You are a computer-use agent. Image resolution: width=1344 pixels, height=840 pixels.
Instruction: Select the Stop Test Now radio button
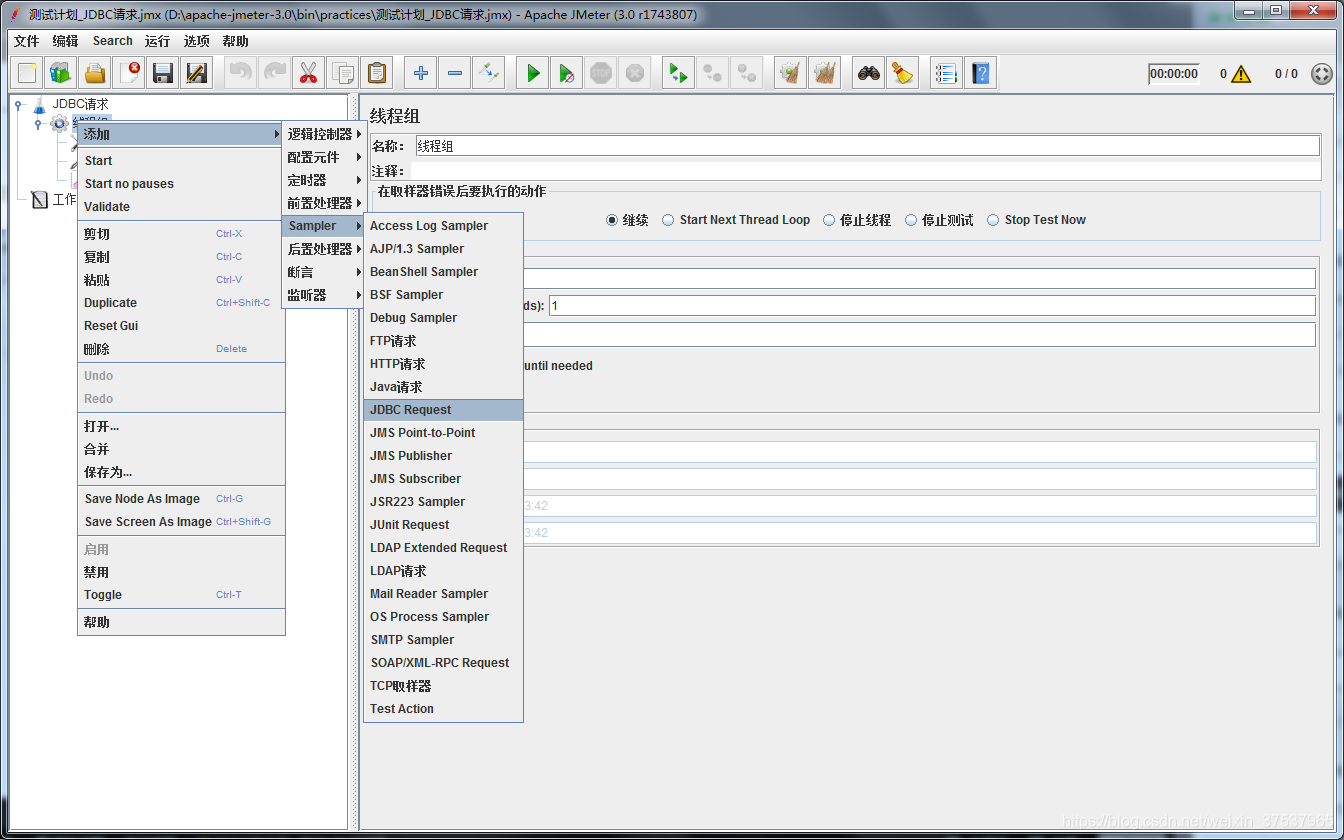994,220
